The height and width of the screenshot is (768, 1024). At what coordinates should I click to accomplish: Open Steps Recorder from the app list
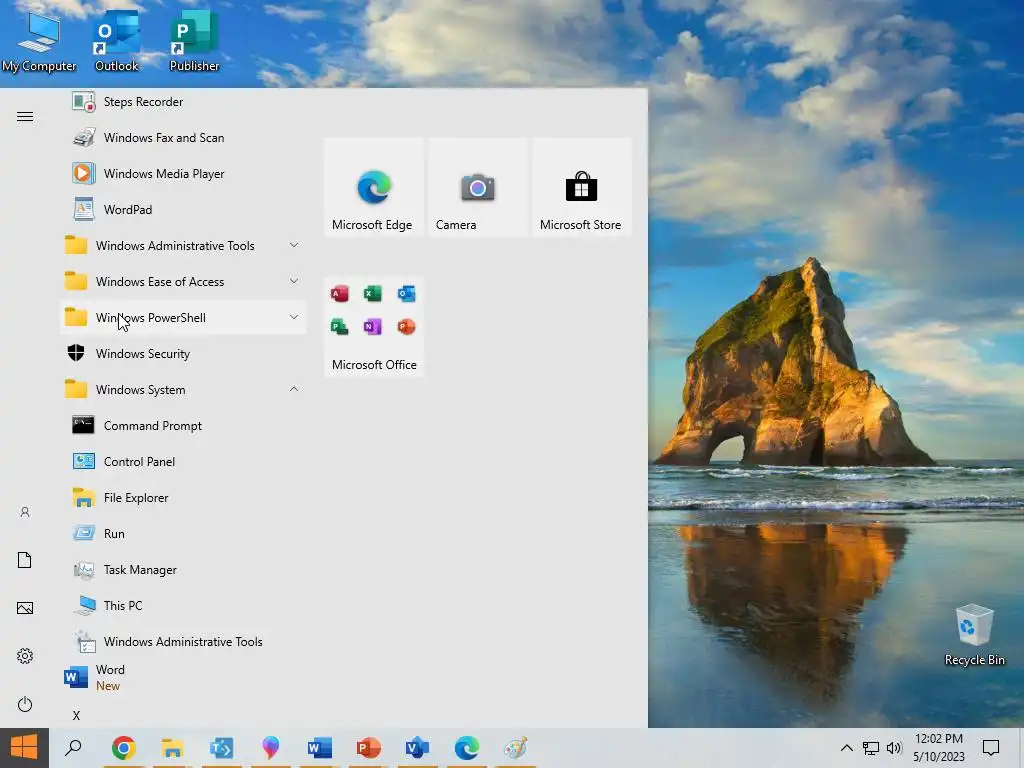pos(183,102)
